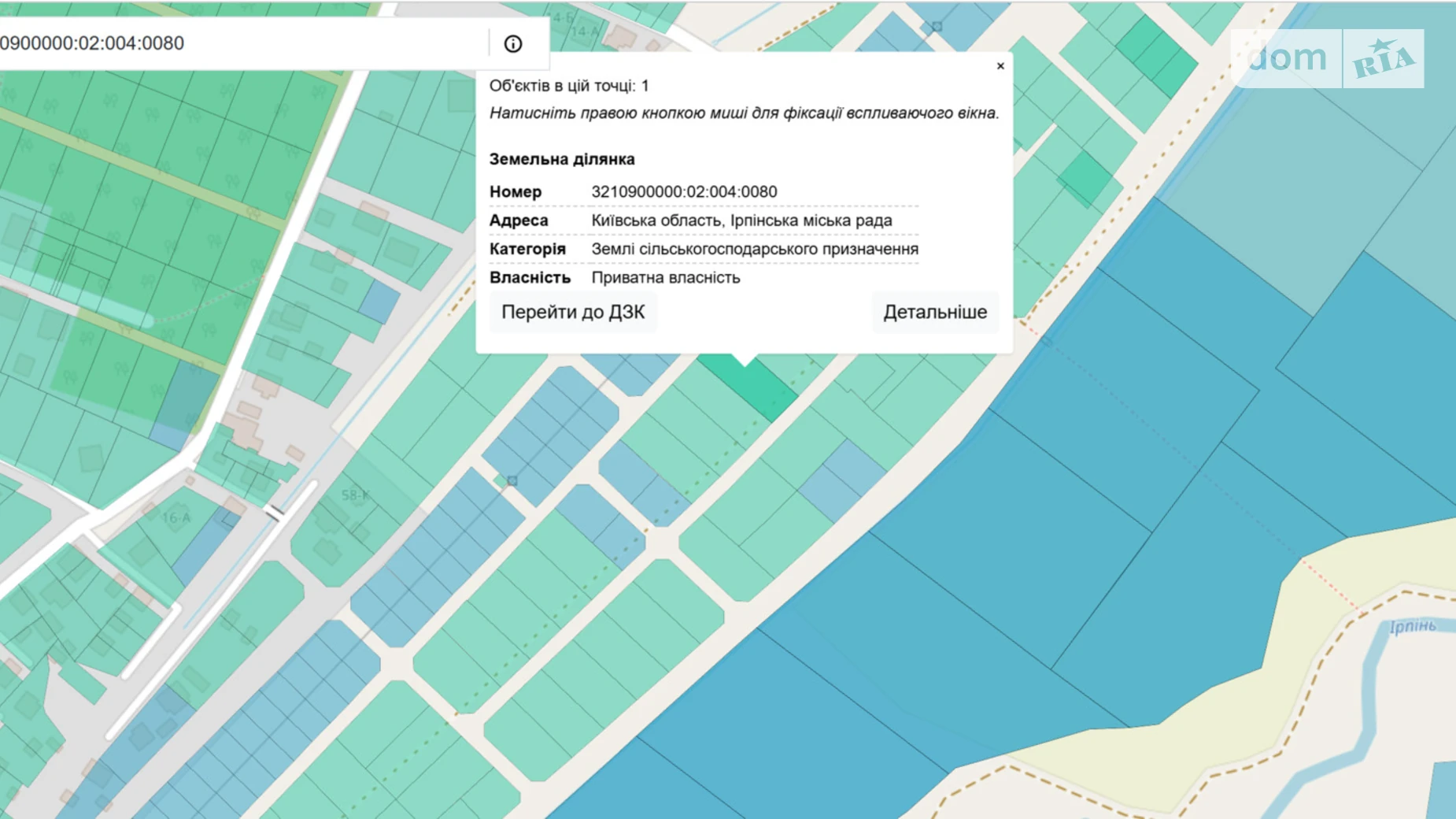The height and width of the screenshot is (819, 1456).
Task: Click the bridge symbol on the road
Action: (x=274, y=513)
